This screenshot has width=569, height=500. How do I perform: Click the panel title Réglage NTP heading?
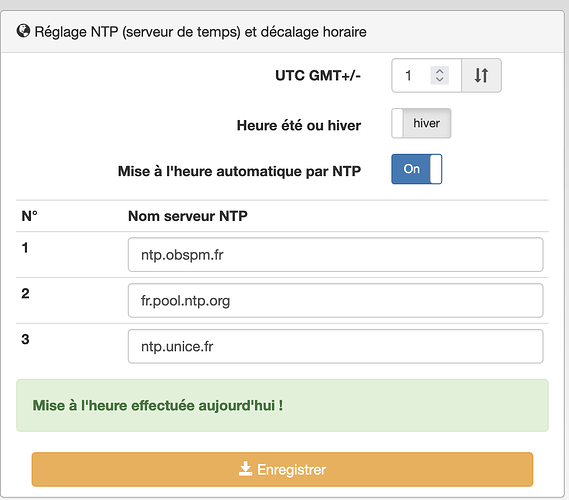200,32
